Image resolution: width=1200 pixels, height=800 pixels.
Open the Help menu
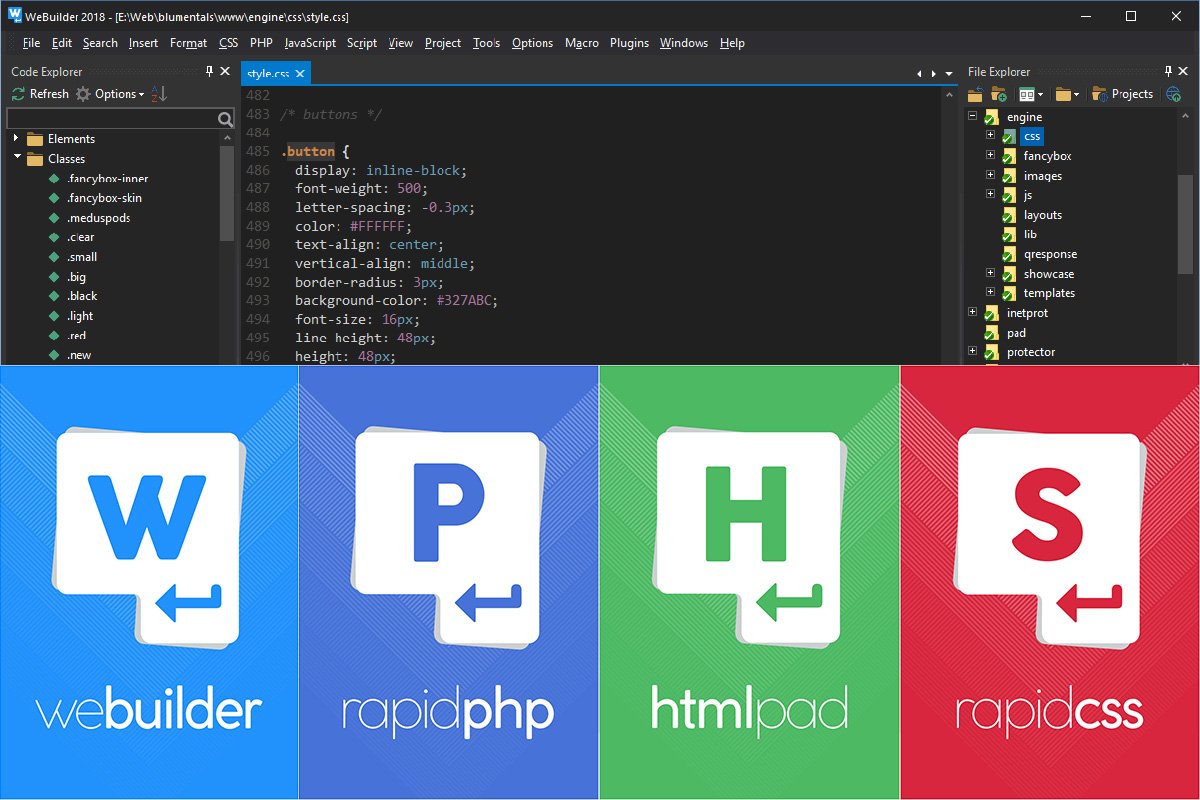(x=732, y=43)
